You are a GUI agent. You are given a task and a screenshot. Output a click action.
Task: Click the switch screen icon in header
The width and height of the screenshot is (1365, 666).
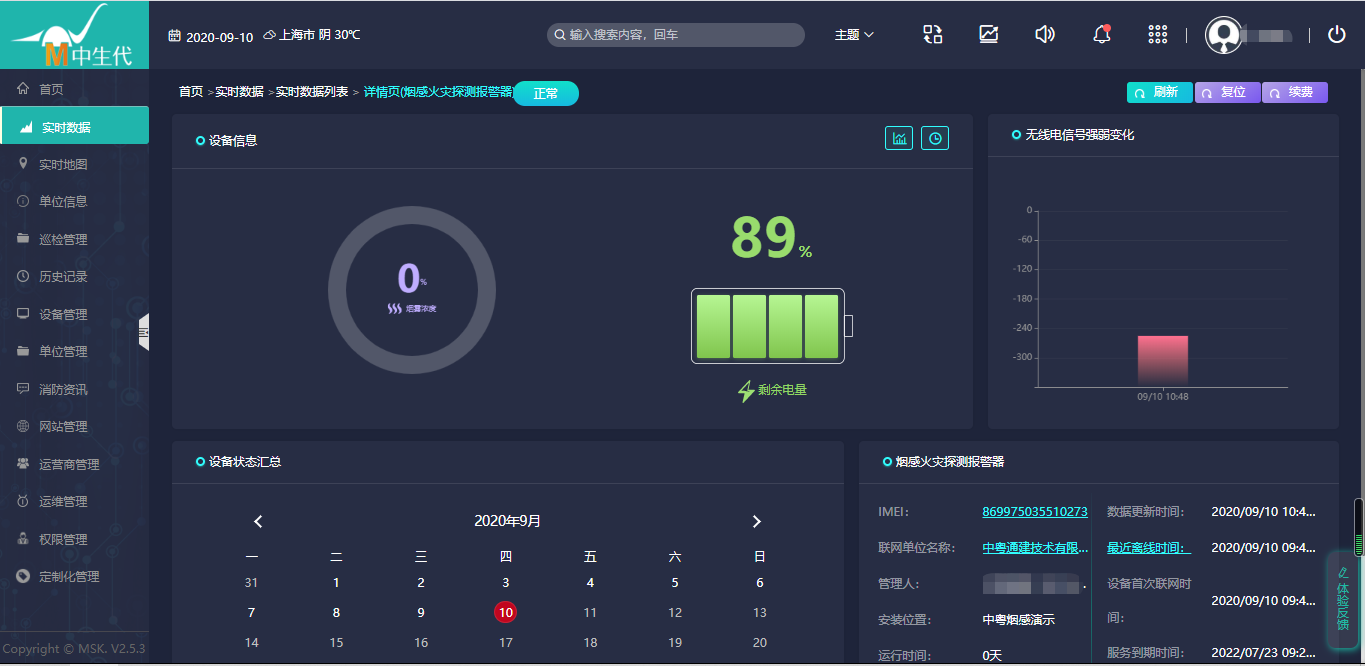[x=932, y=35]
